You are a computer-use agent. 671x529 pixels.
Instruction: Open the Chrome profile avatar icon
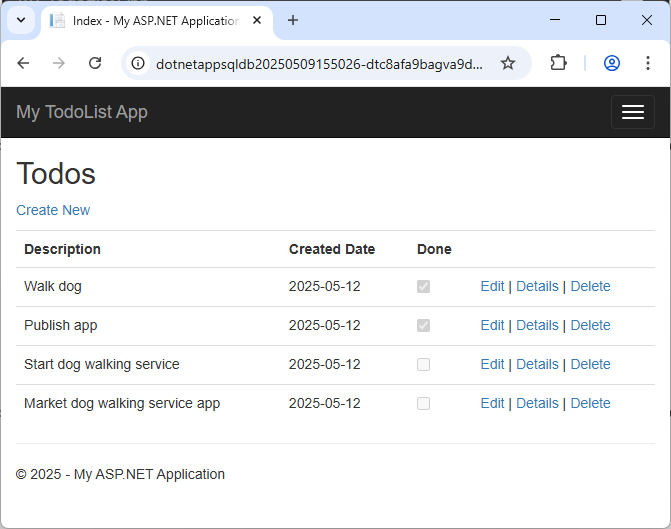click(x=612, y=63)
